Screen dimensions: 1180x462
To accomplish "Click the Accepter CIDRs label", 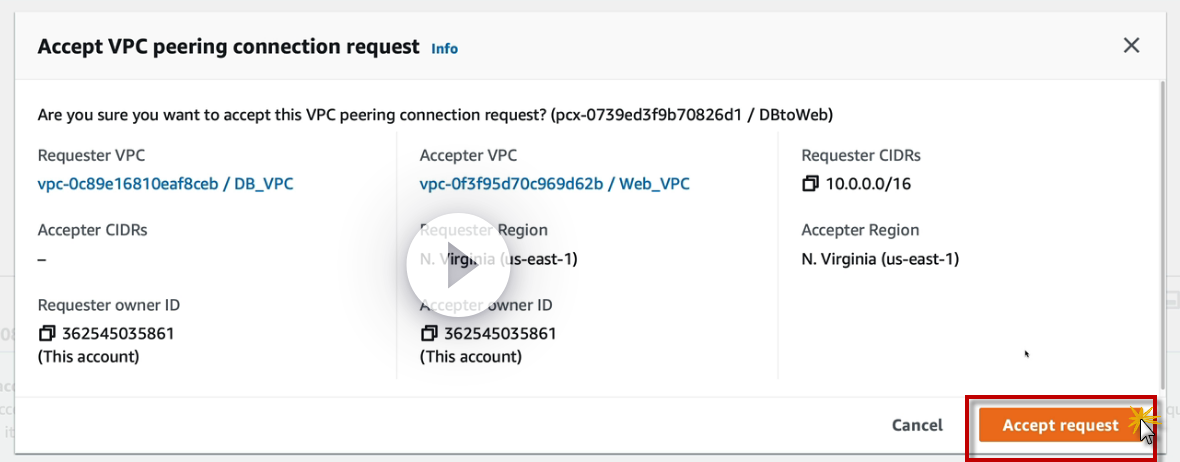I will (x=92, y=230).
